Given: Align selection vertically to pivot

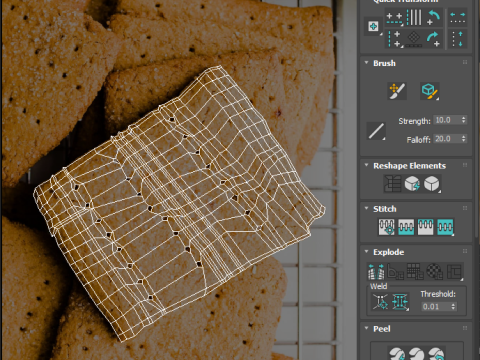Looking at the screenshot, I should pyautogui.click(x=394, y=39).
